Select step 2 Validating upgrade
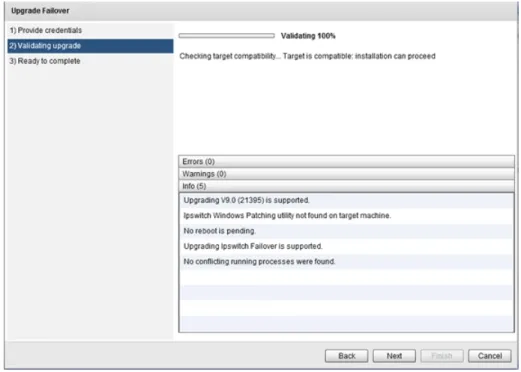Image resolution: width=521 pixels, height=372 pixels. coord(90,46)
